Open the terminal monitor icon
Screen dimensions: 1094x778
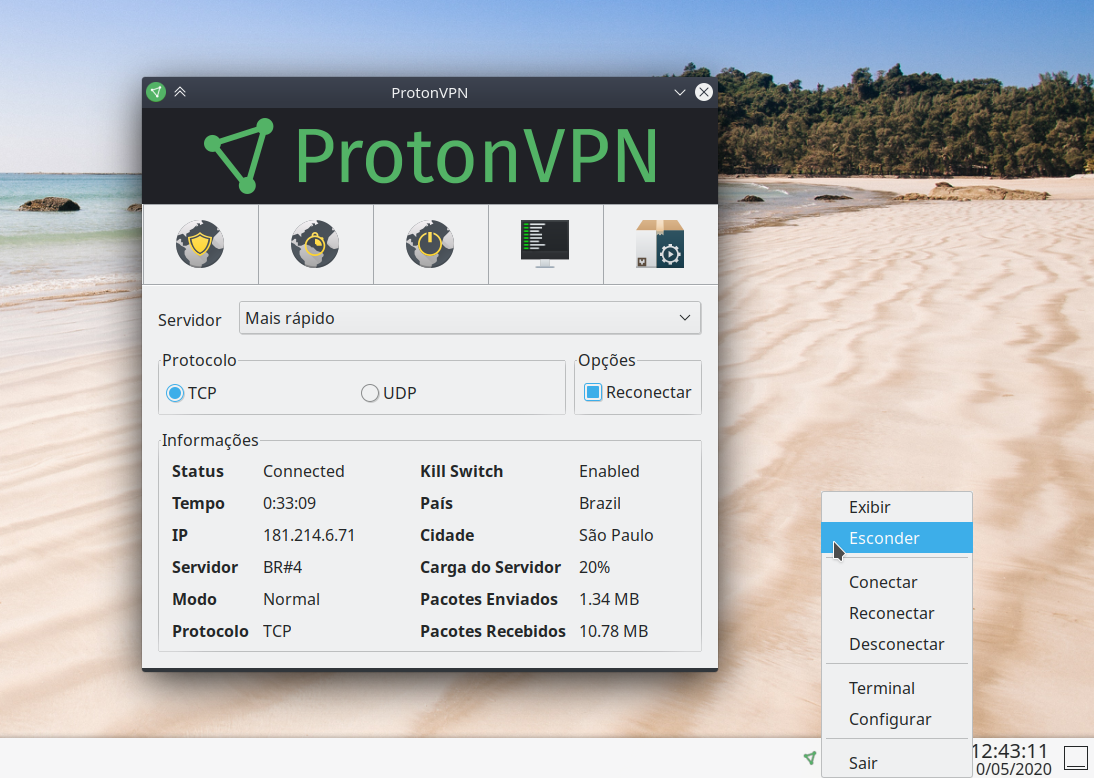coord(545,244)
